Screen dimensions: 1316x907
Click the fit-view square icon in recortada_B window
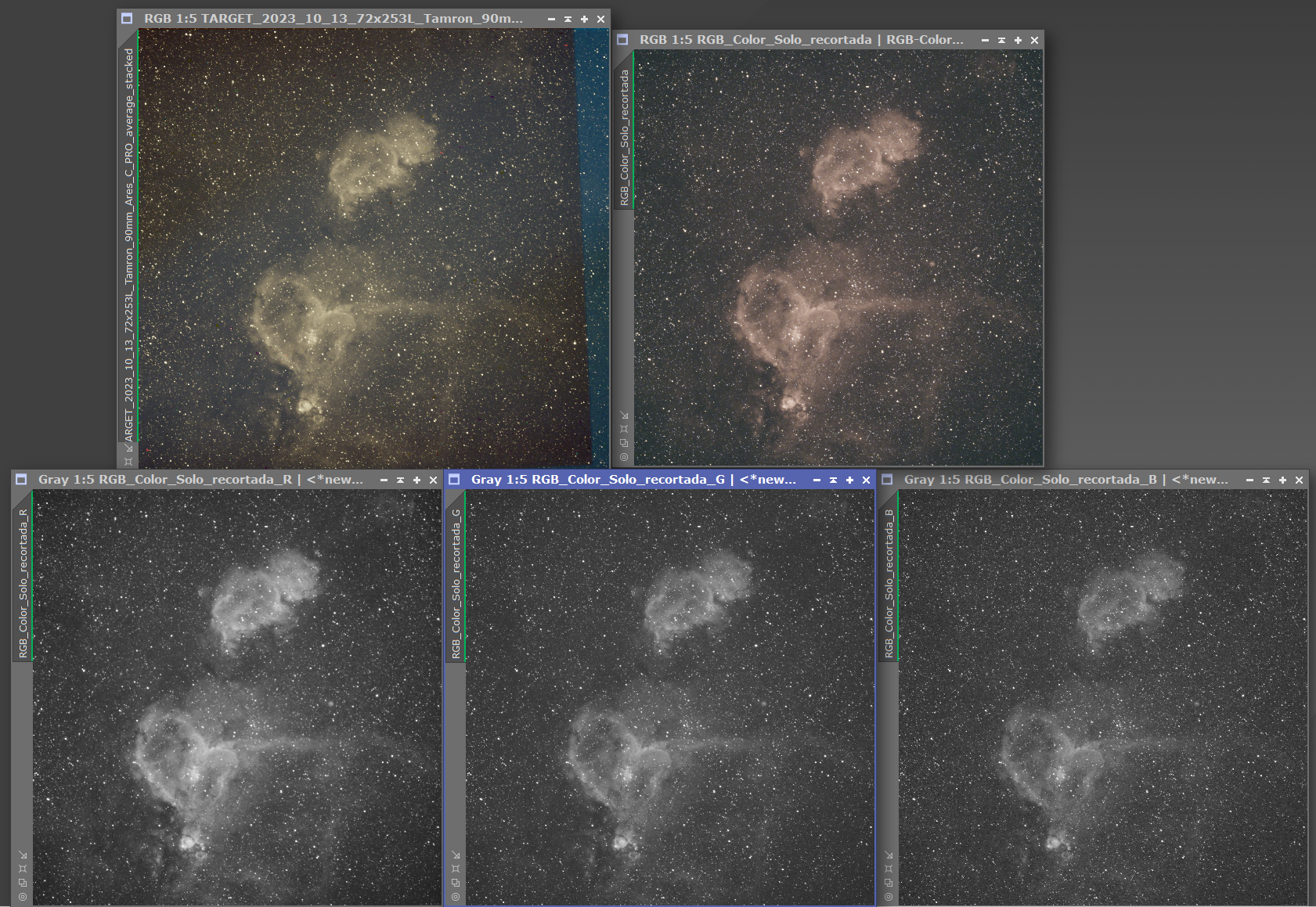click(889, 869)
